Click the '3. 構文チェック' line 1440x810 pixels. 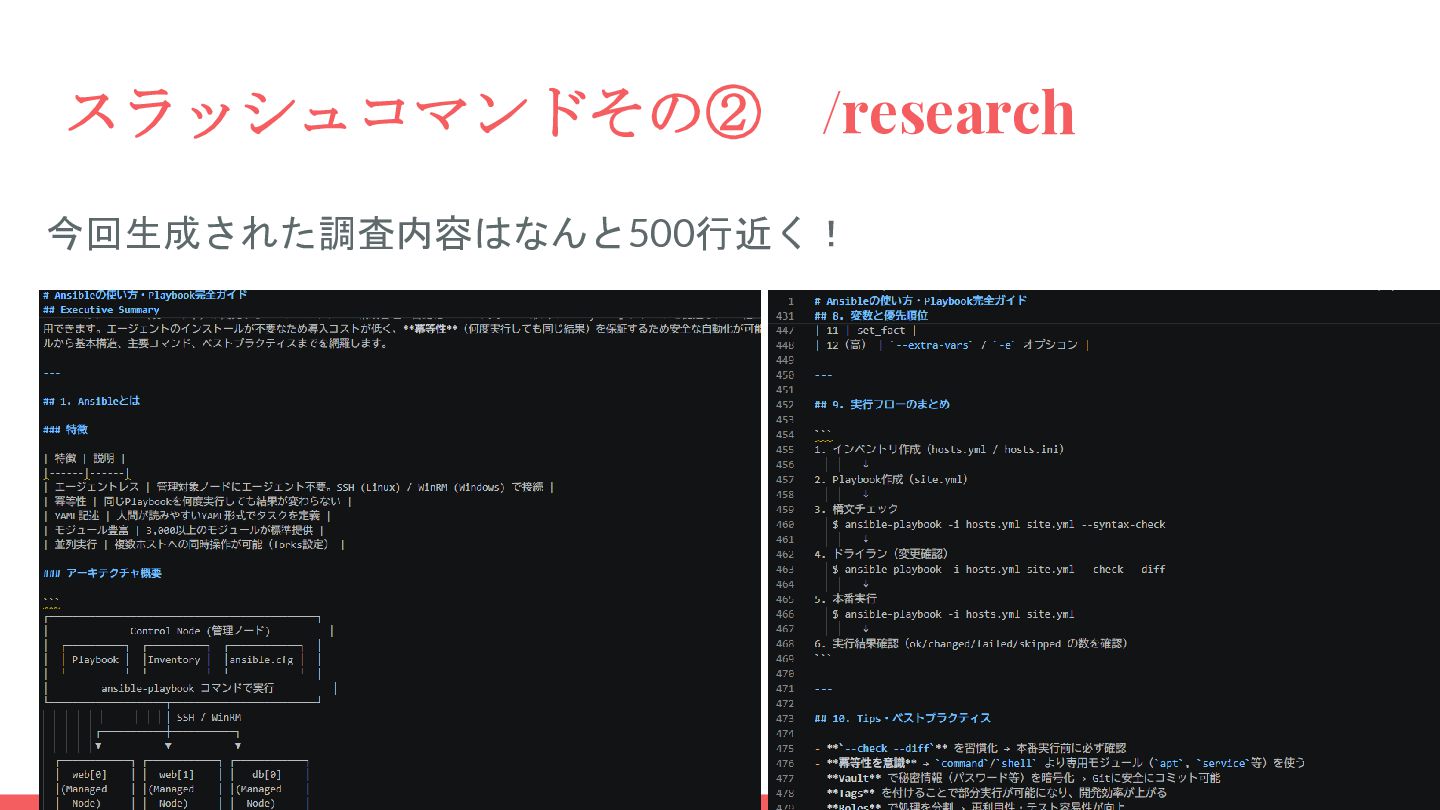[x=856, y=509]
